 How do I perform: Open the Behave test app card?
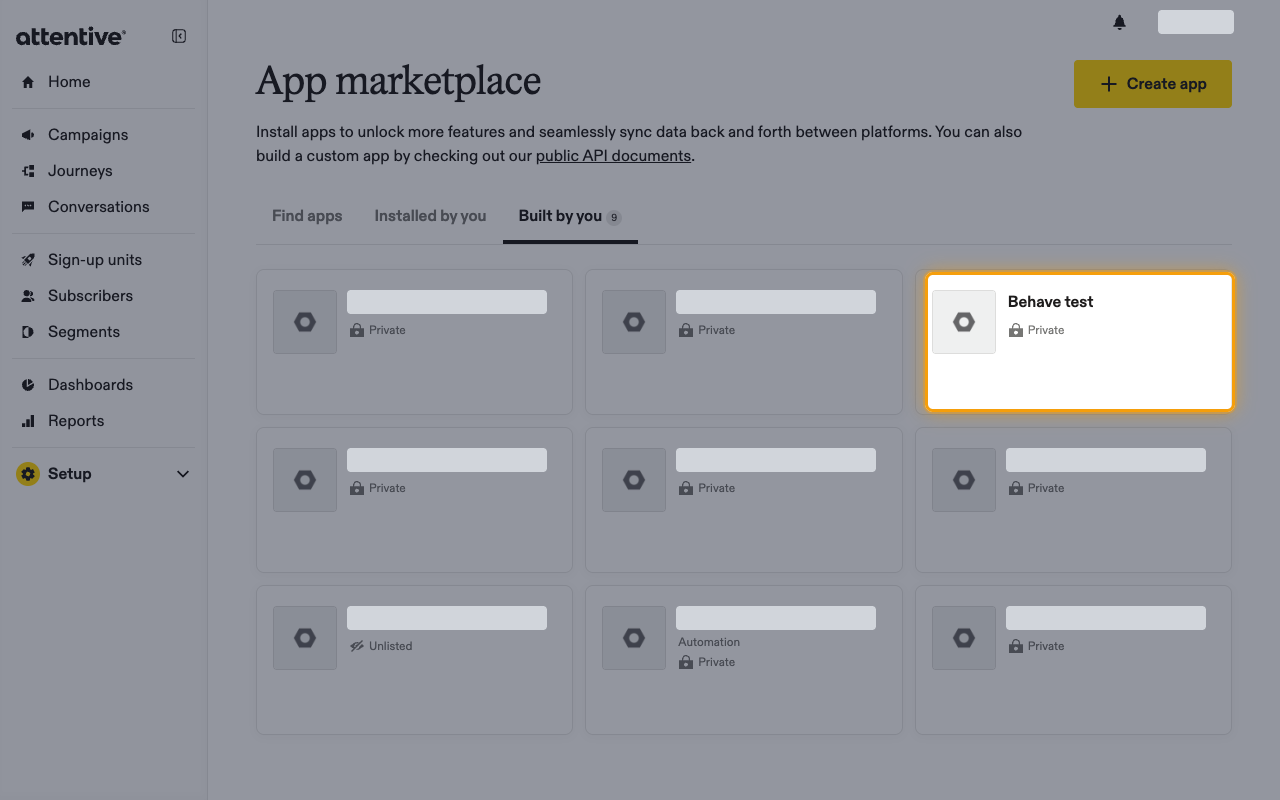(x=1080, y=342)
